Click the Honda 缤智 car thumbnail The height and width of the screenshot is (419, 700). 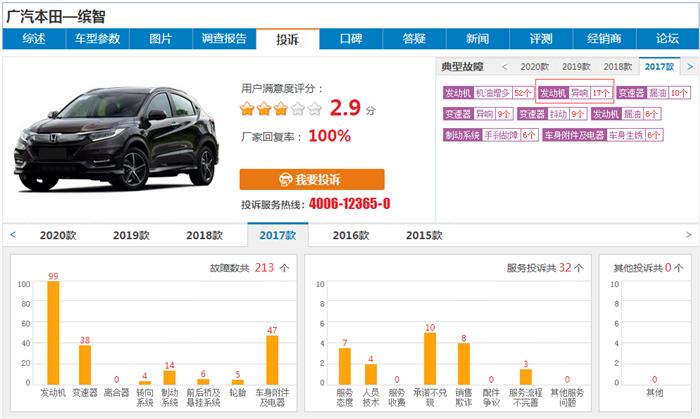[116, 138]
